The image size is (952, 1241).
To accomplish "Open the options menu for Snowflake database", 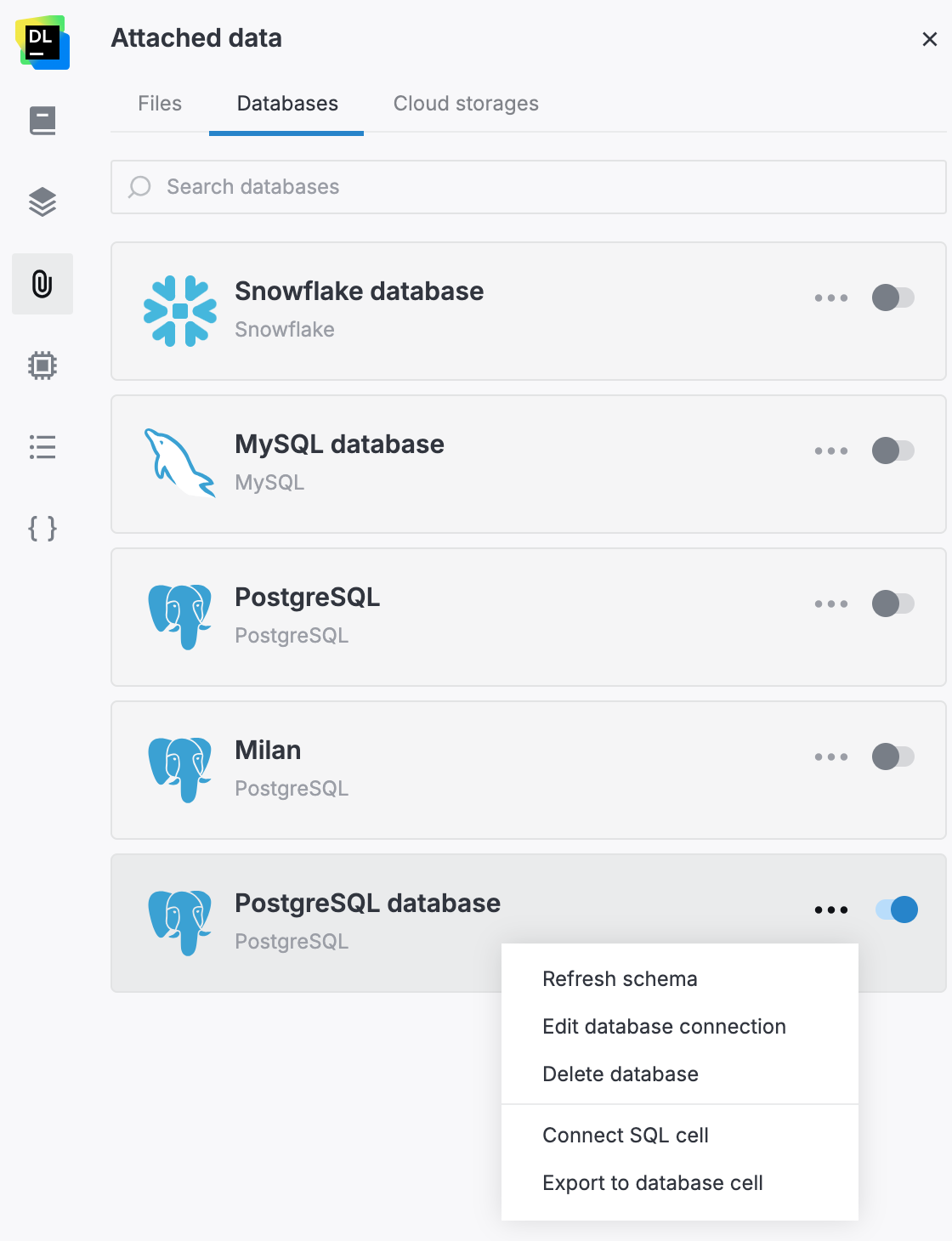I will coord(830,297).
